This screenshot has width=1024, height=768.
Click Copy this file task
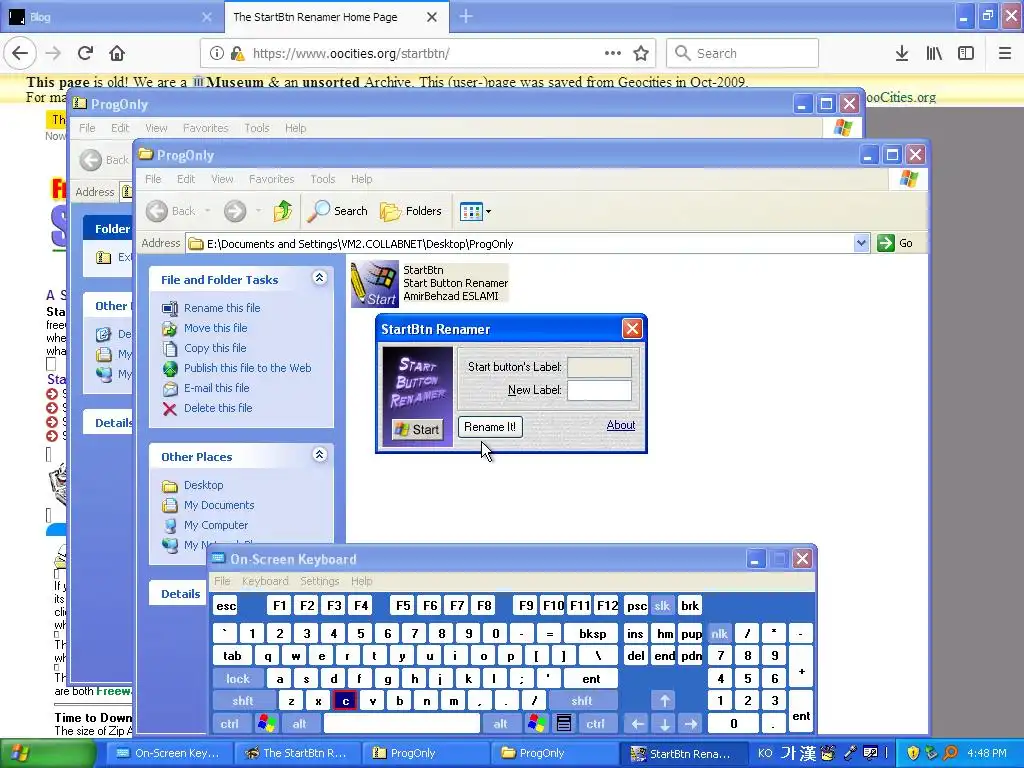click(x=215, y=348)
